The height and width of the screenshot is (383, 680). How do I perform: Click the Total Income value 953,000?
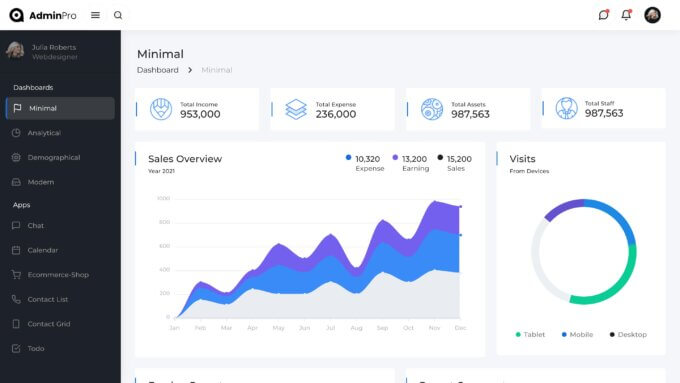coord(200,114)
